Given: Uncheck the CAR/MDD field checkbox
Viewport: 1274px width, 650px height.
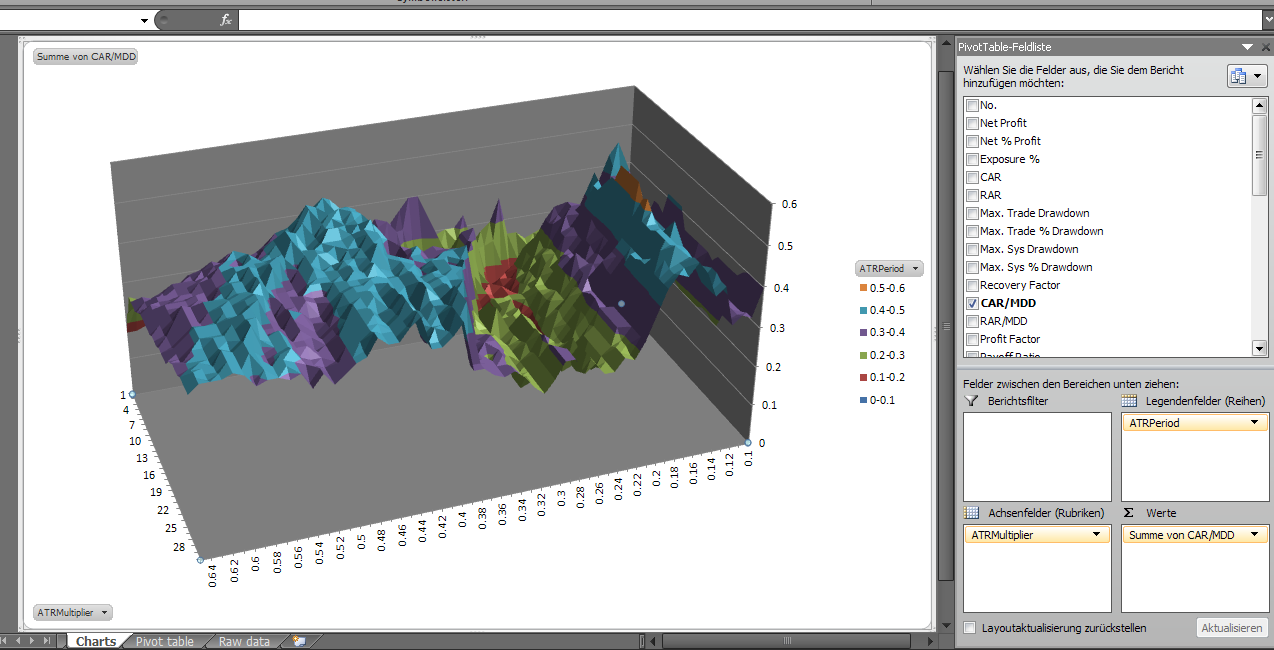Looking at the screenshot, I should pyautogui.click(x=972, y=303).
